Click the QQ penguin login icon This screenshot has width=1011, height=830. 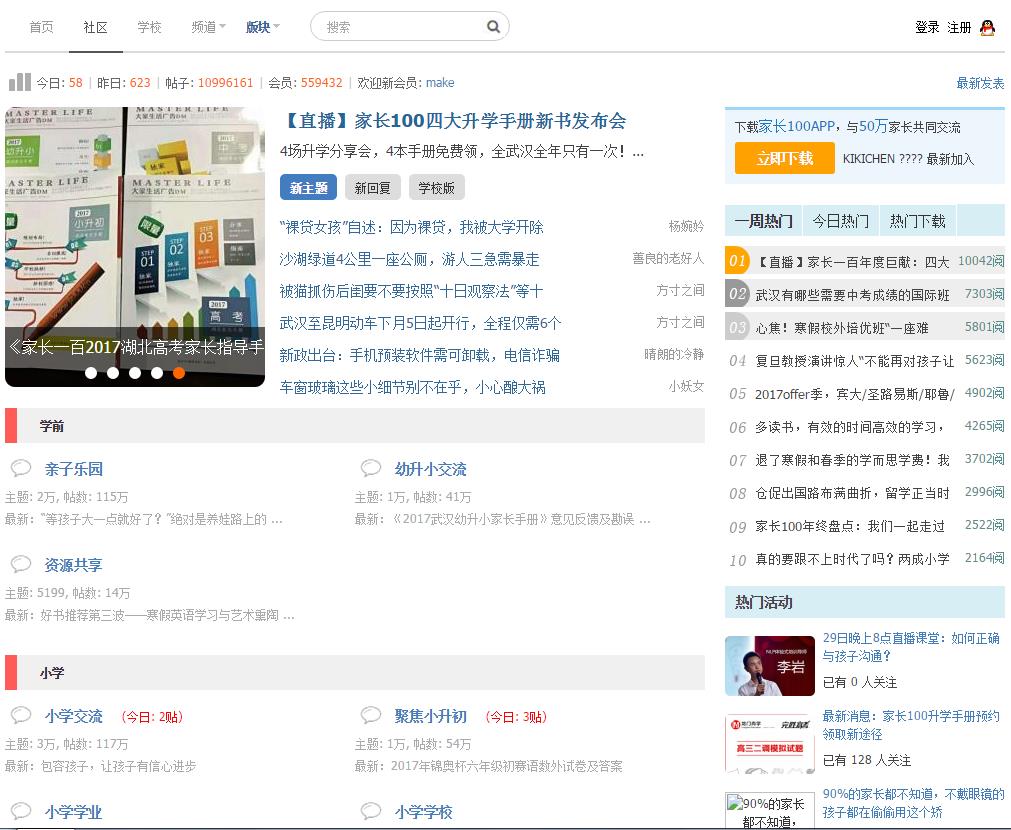click(987, 27)
